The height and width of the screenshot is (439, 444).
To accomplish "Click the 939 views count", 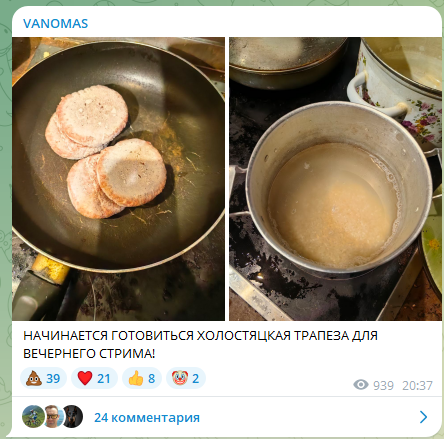I will coord(383,385).
